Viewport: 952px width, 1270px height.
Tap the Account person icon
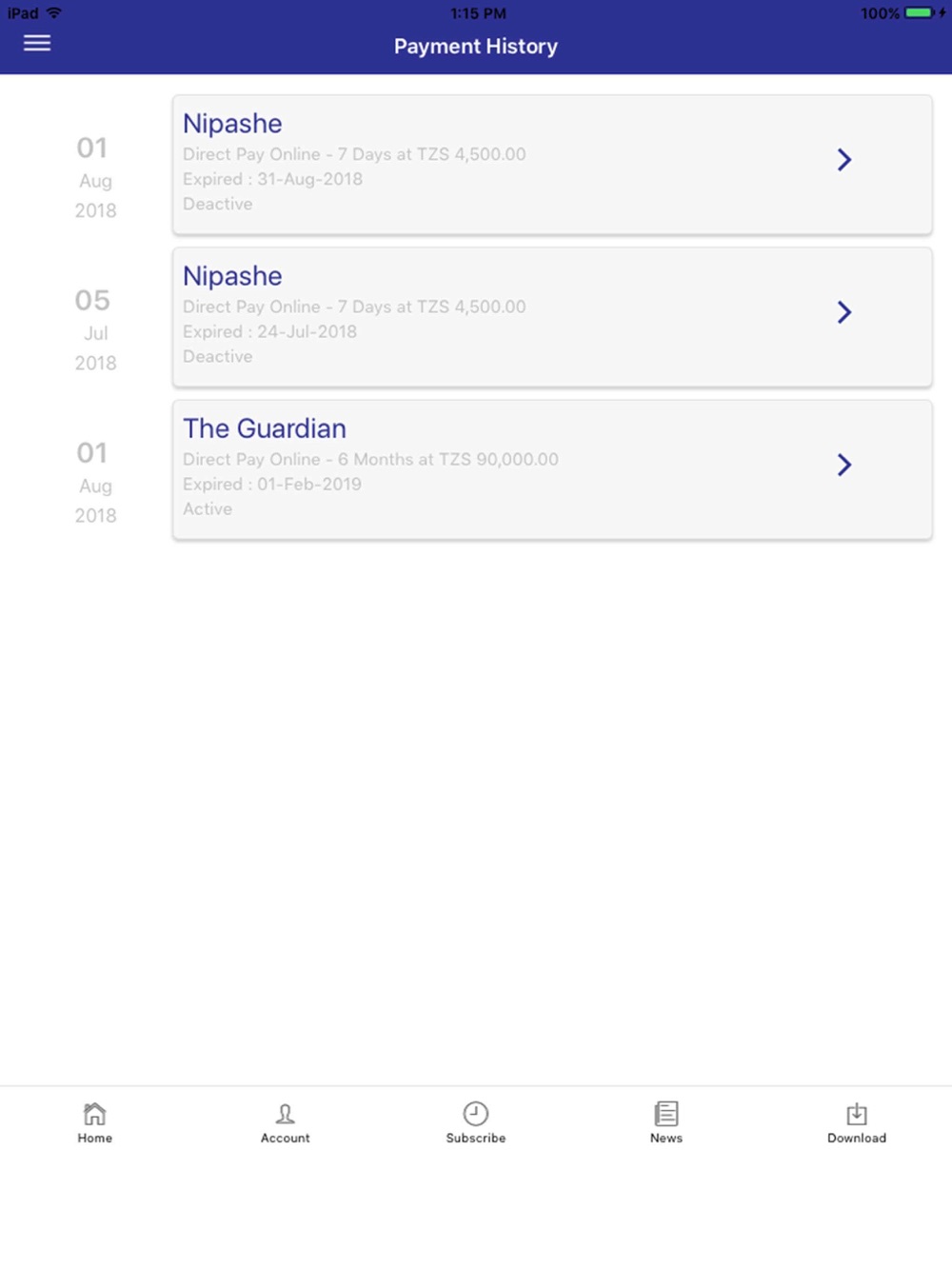285,1113
